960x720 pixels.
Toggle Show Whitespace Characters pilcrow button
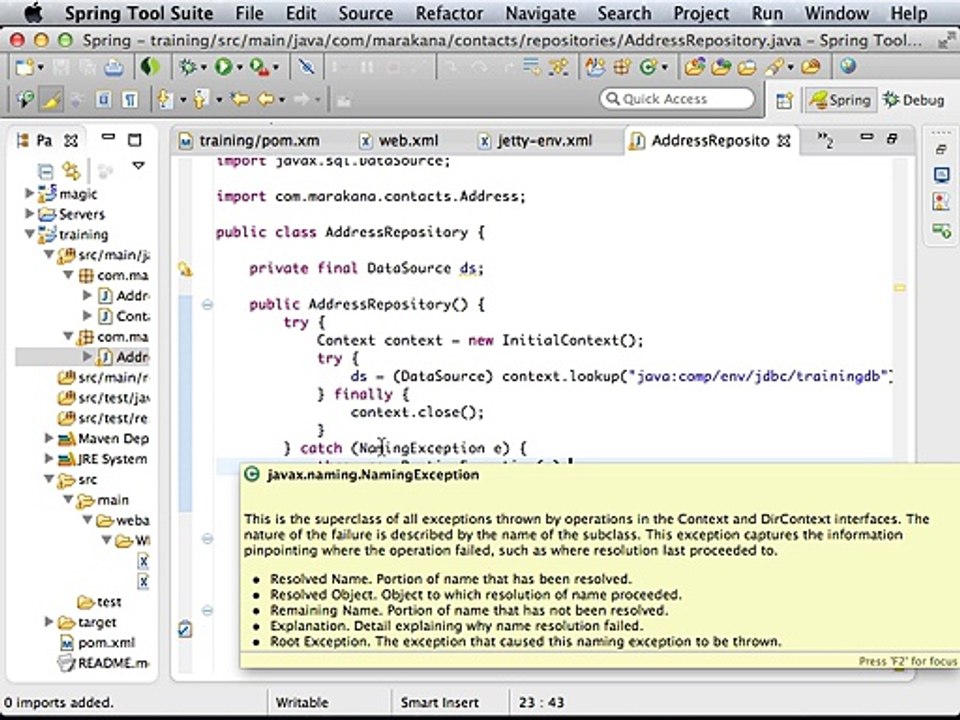[130, 99]
